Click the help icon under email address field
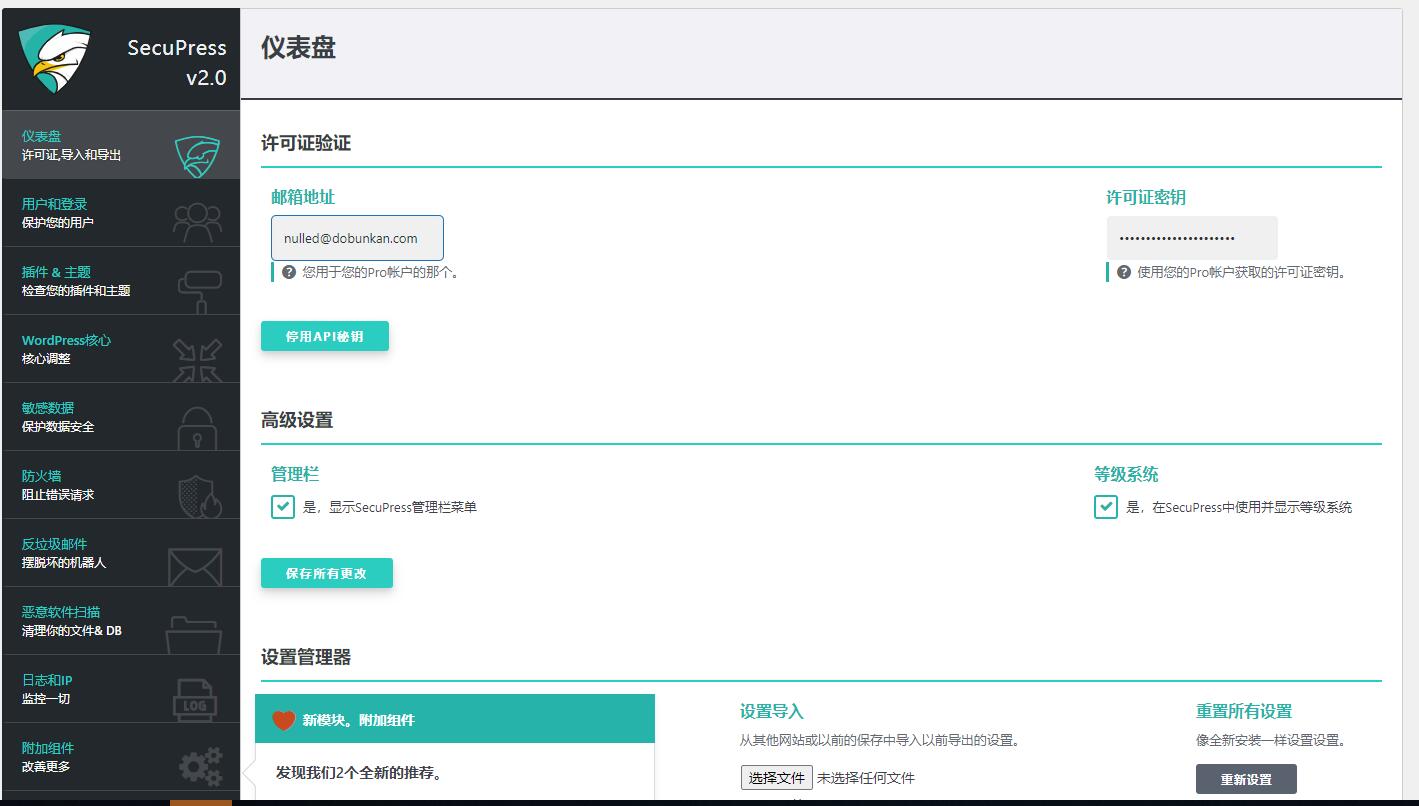 pos(289,272)
